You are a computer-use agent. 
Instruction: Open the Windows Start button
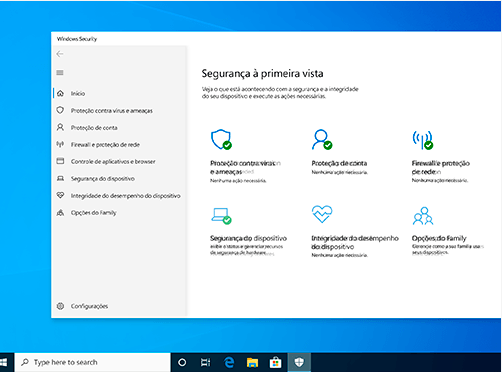[x=4, y=362]
